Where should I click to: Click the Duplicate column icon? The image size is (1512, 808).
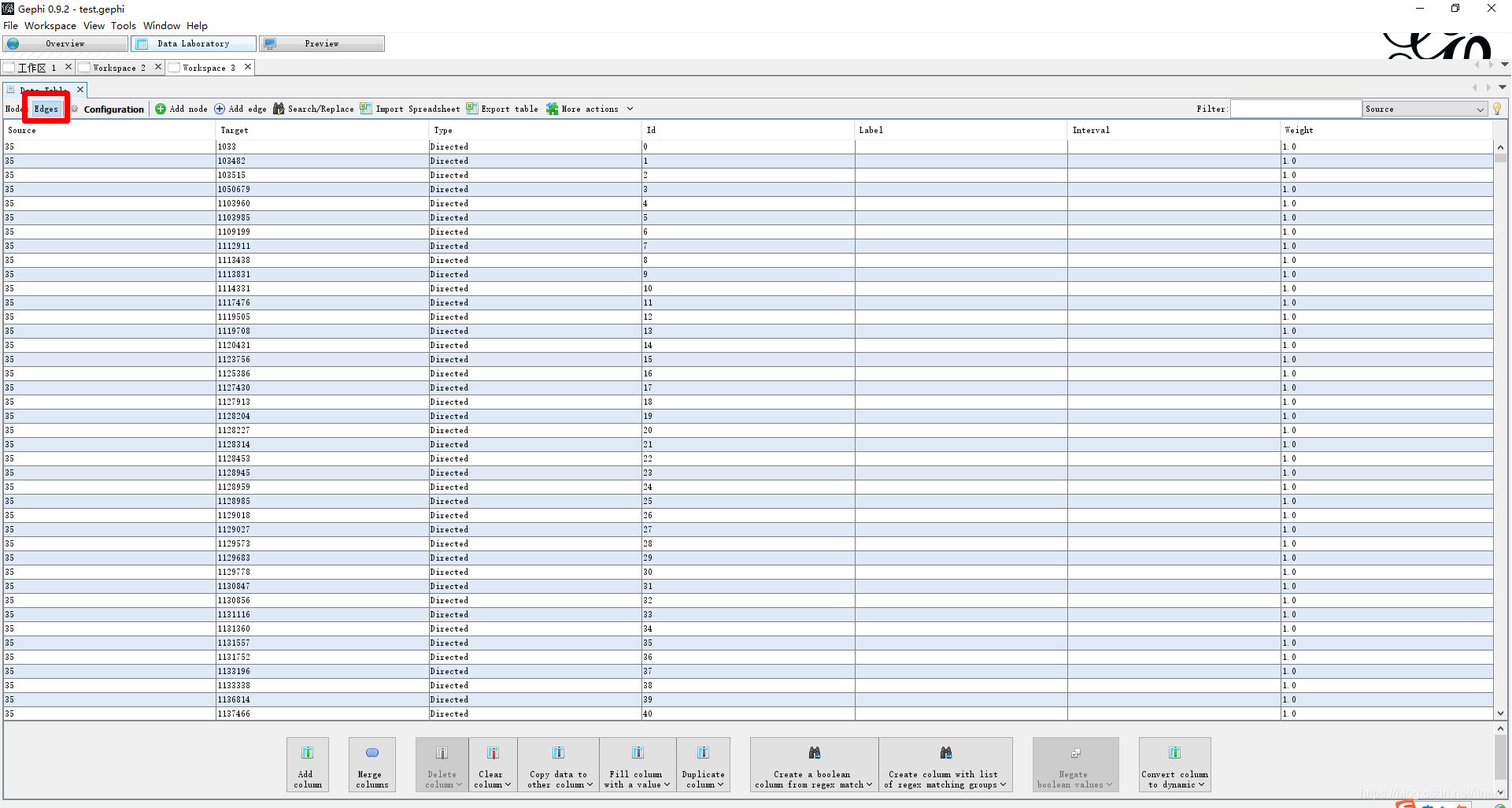pyautogui.click(x=703, y=753)
